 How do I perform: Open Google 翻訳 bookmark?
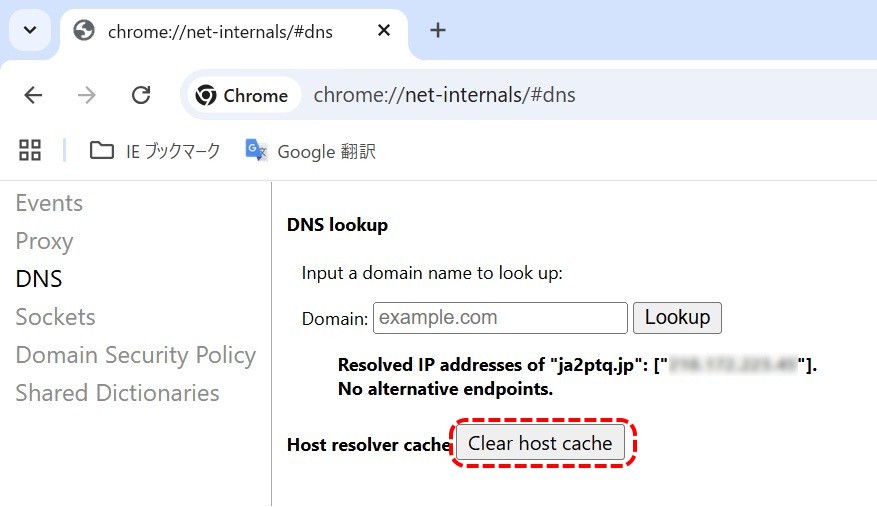tap(310, 151)
